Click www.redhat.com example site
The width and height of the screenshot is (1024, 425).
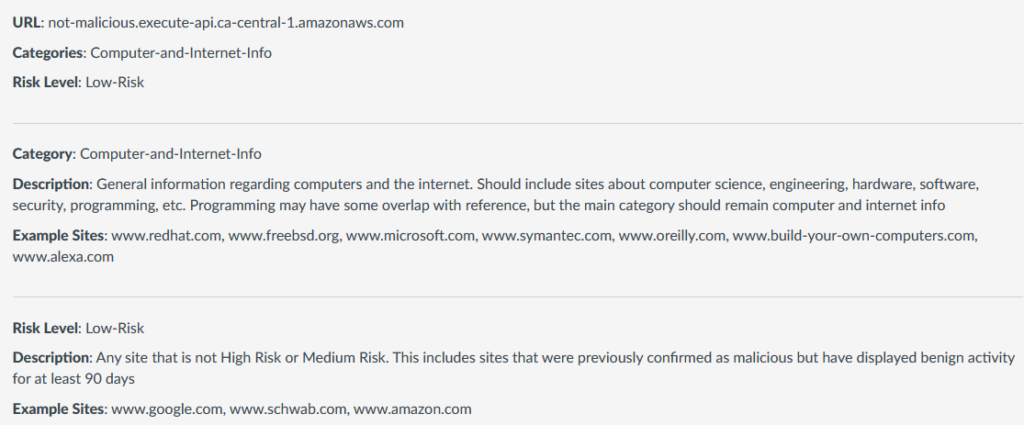tap(168, 236)
